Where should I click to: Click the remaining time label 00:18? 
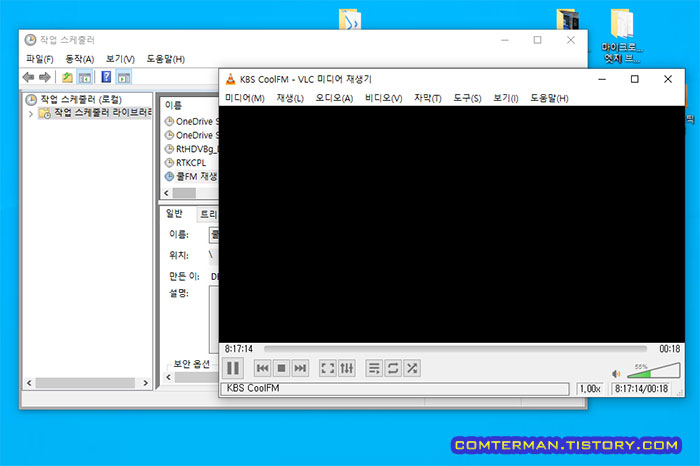pos(670,349)
